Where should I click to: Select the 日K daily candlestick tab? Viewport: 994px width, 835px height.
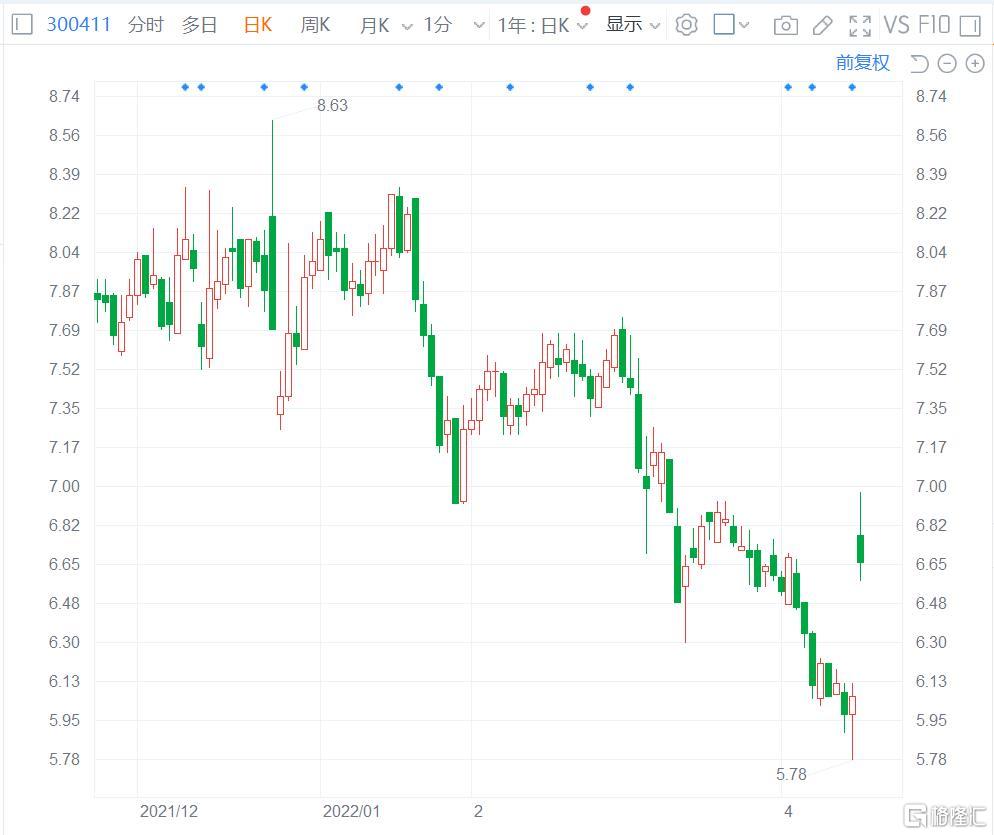pos(257,25)
